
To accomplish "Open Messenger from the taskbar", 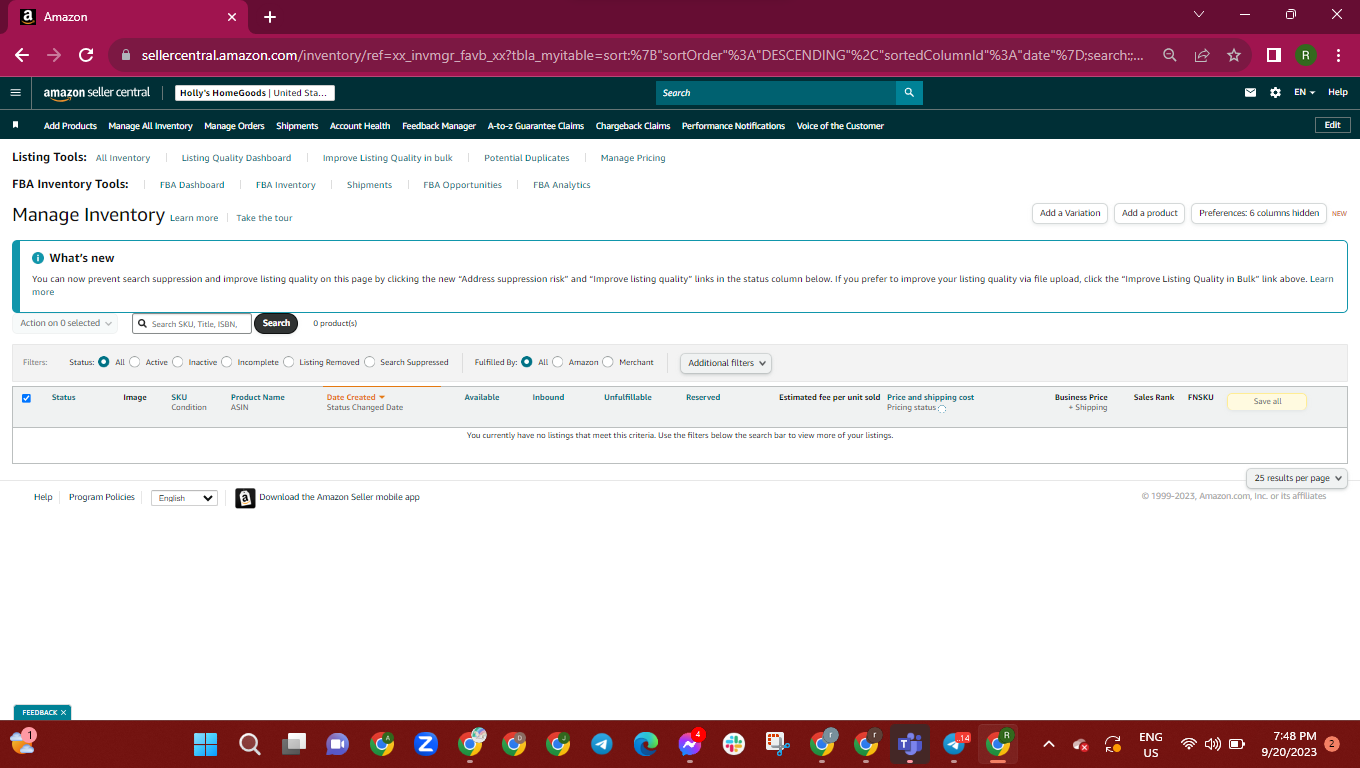I will (690, 744).
